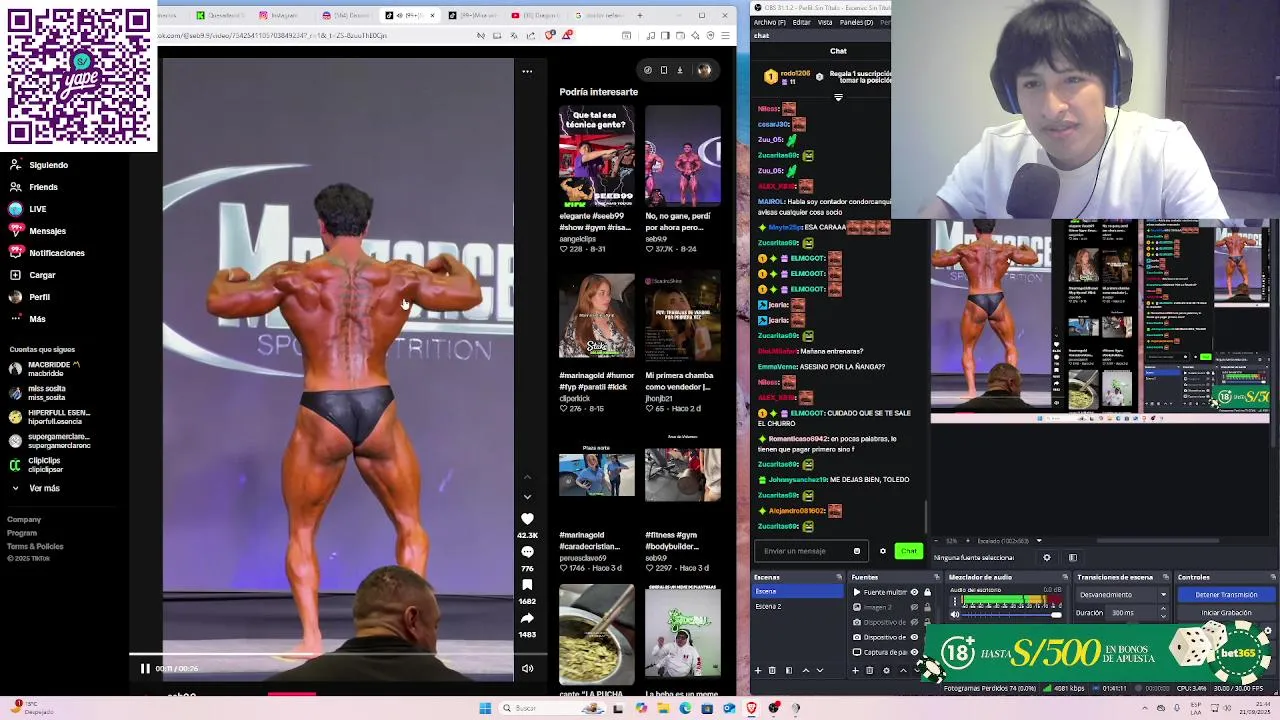Open MACBRIDDE followed account
This screenshot has height=720, width=1280.
click(x=46, y=369)
